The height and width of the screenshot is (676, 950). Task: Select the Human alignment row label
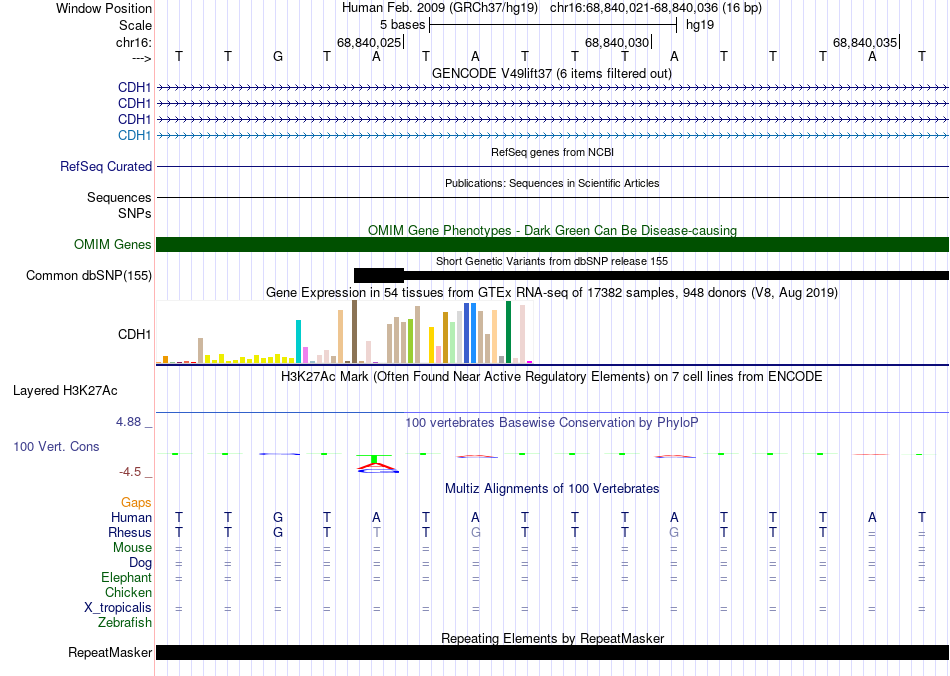(131, 517)
